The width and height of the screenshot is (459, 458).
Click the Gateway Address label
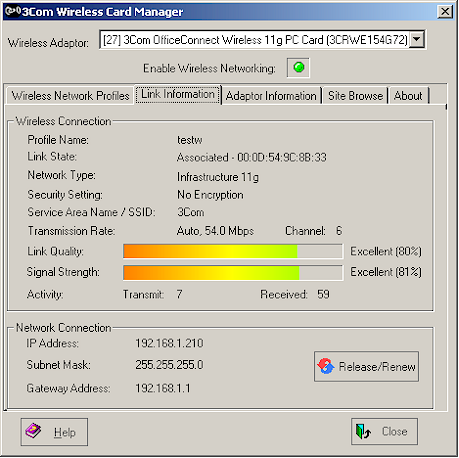[68, 388]
